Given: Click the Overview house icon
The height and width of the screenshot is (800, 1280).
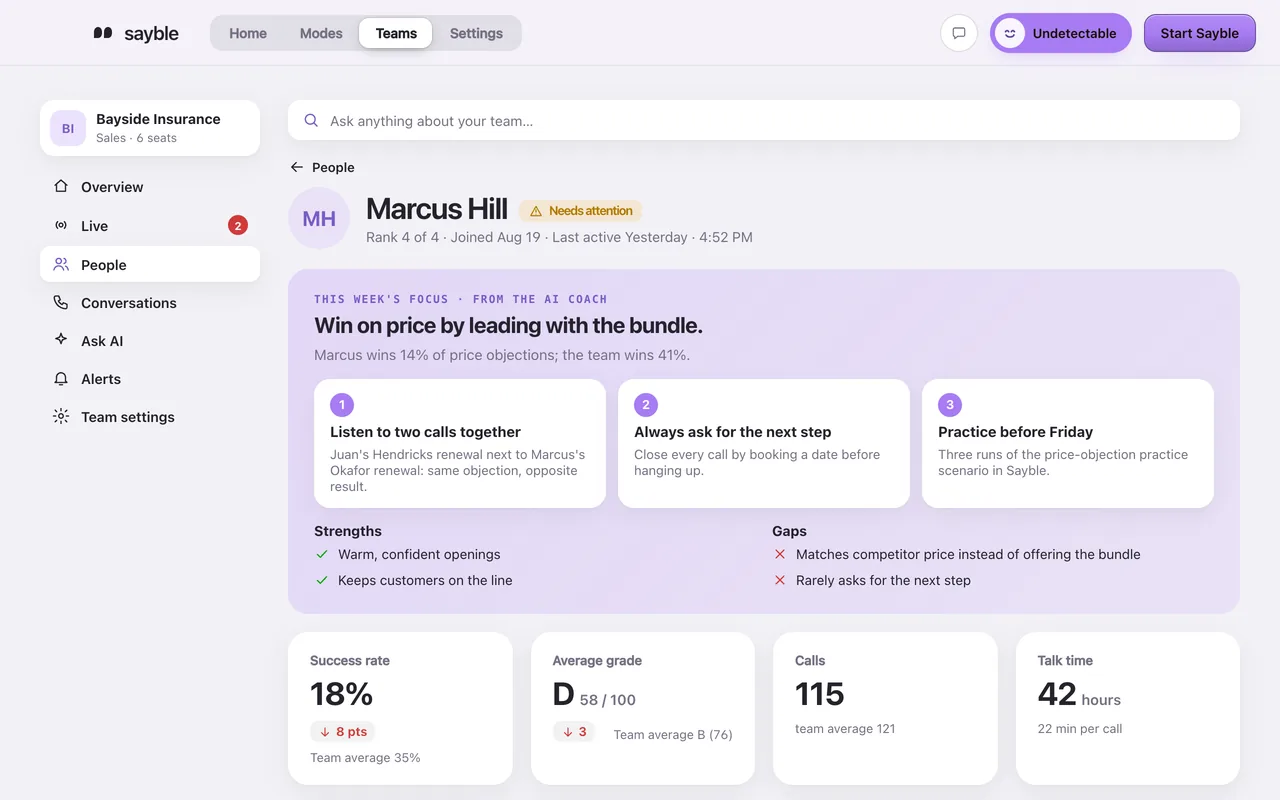Looking at the screenshot, I should (x=61, y=186).
